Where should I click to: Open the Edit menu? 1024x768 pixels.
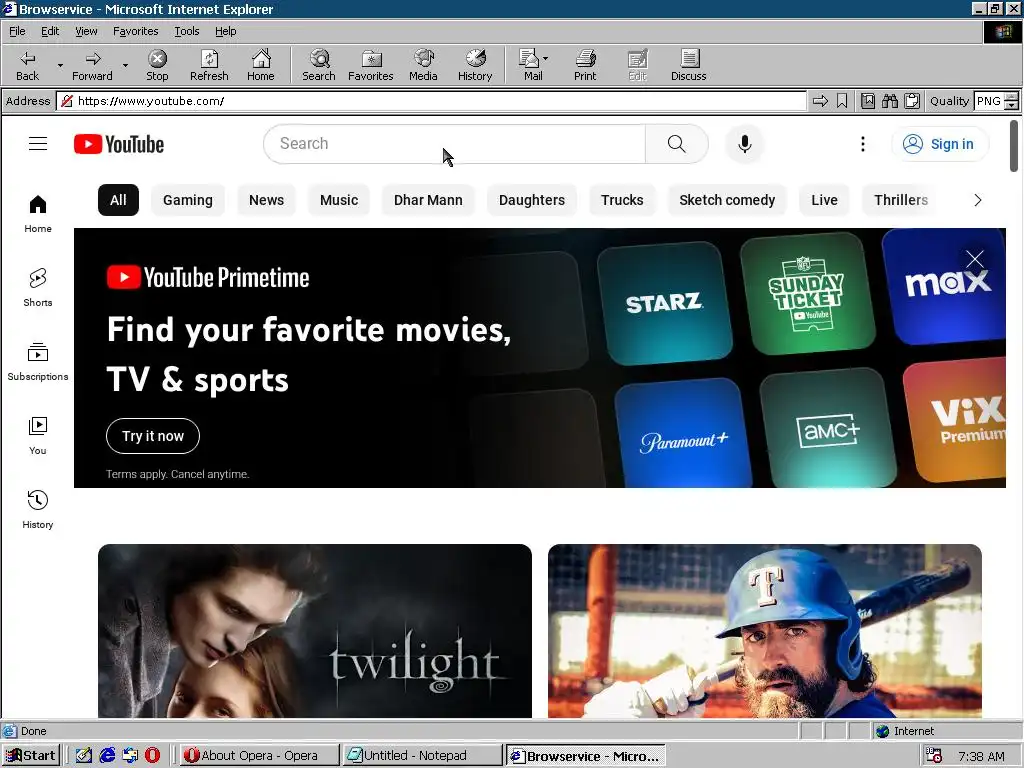coord(50,31)
